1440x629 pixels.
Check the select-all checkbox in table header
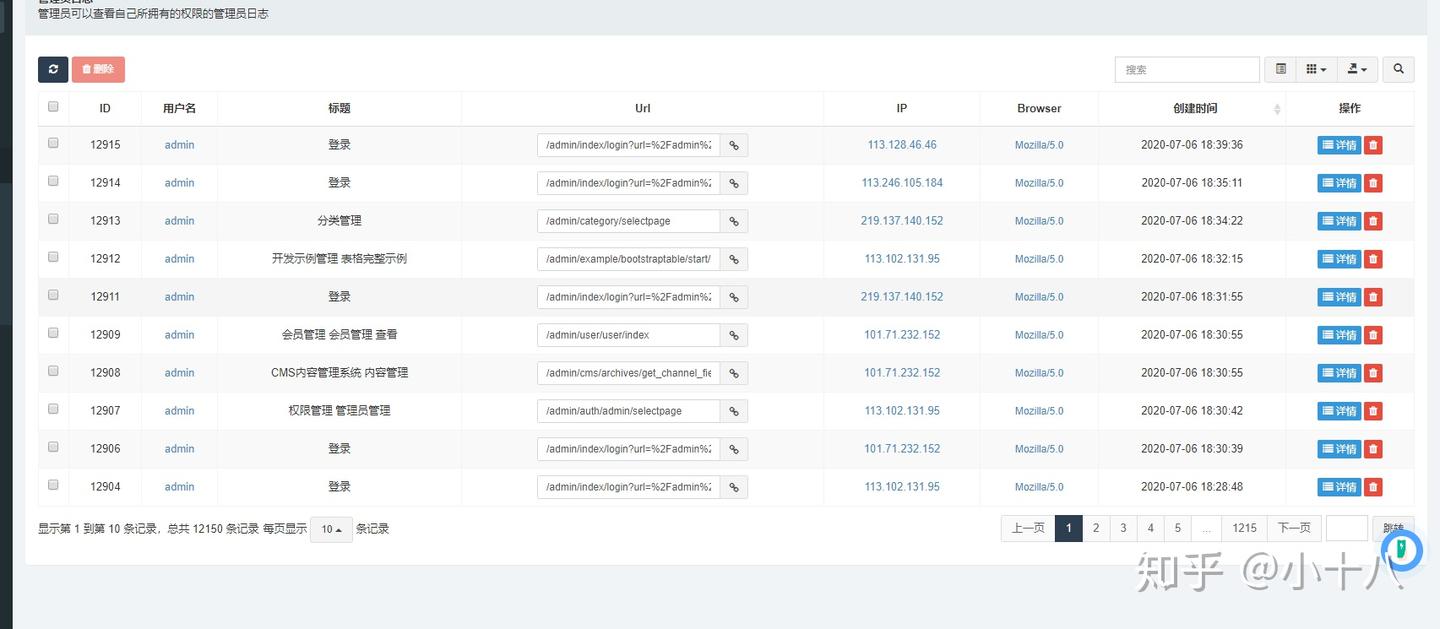53,107
